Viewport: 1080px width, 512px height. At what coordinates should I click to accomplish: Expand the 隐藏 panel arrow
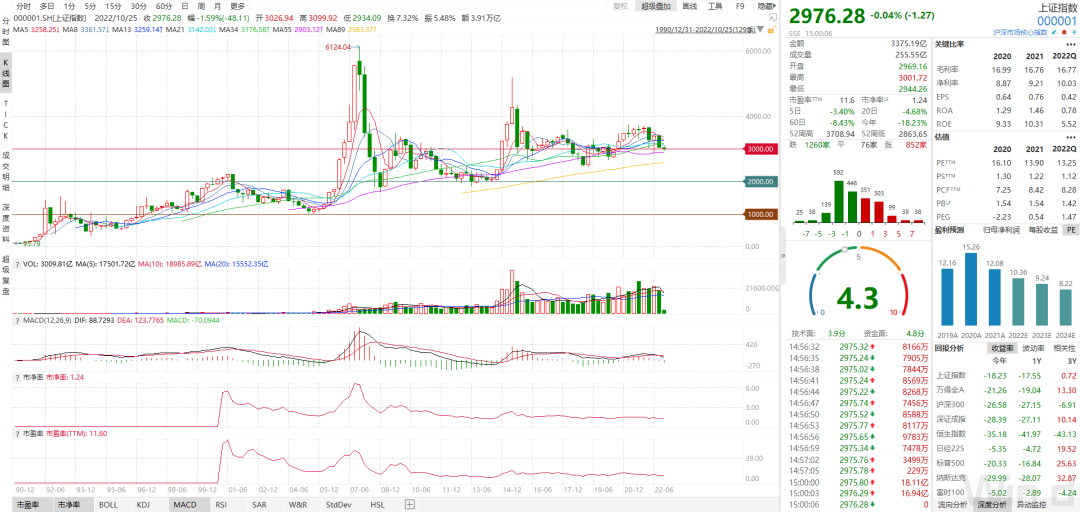pyautogui.click(x=766, y=6)
